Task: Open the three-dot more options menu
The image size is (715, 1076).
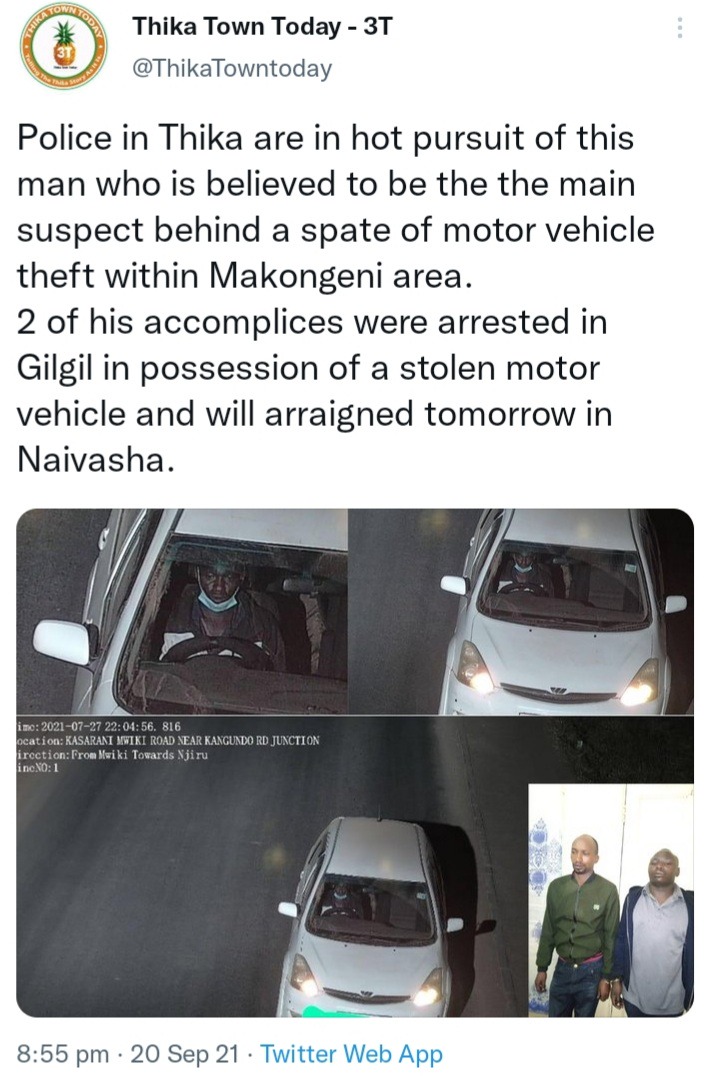Action: 679,27
